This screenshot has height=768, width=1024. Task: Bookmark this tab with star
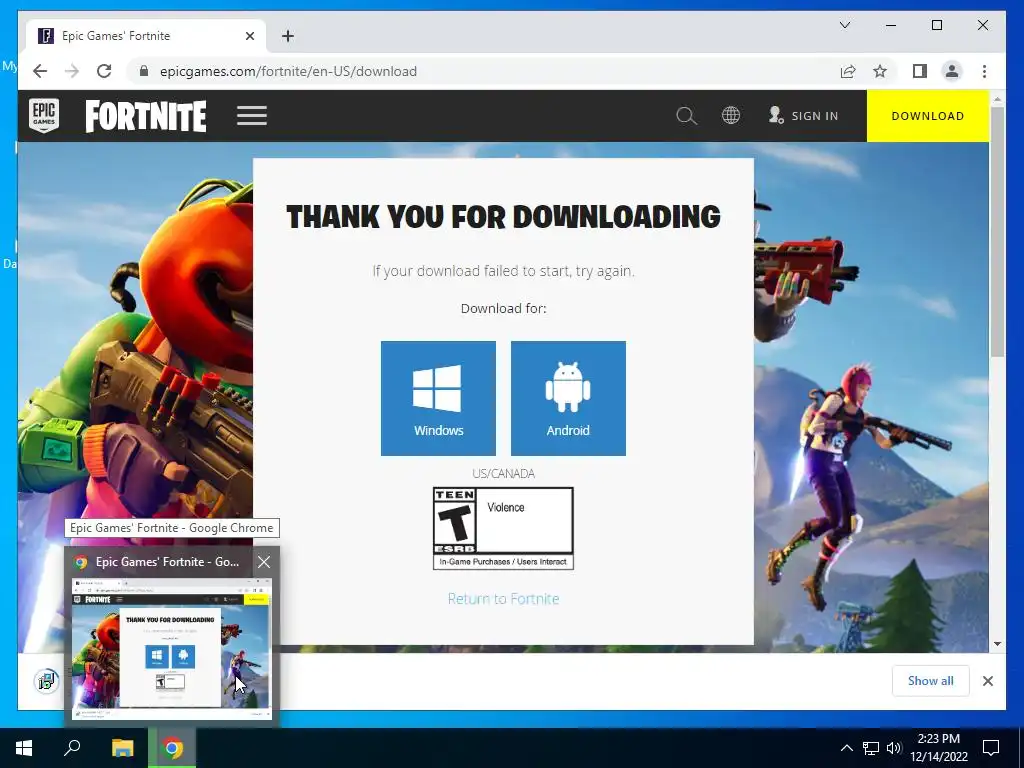coord(880,71)
